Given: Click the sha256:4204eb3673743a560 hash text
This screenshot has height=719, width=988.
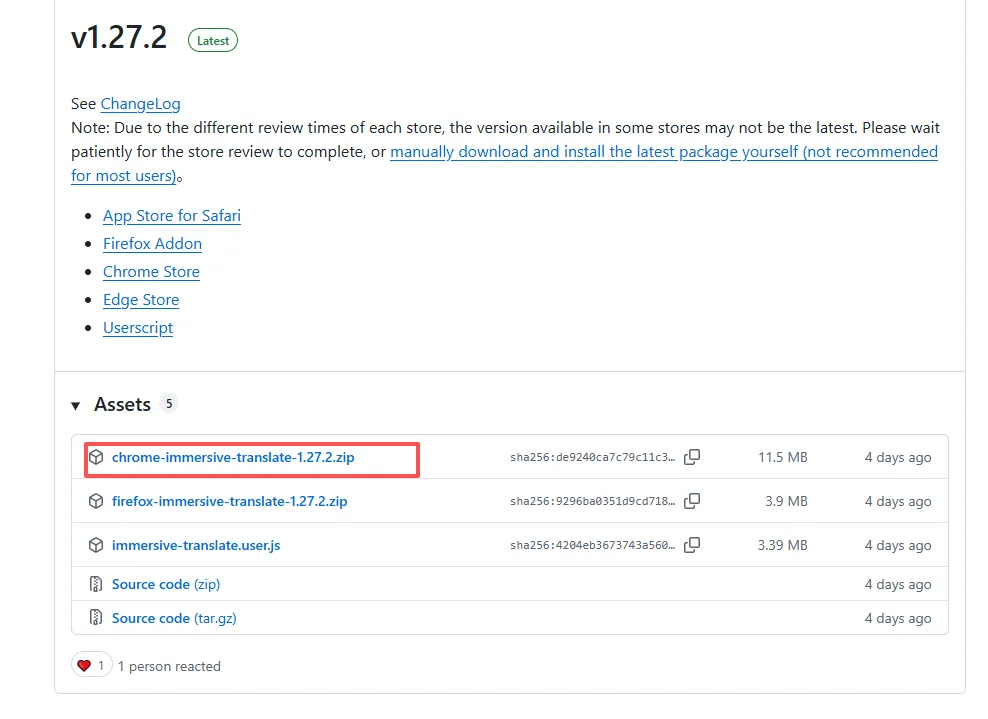Looking at the screenshot, I should click(592, 546).
